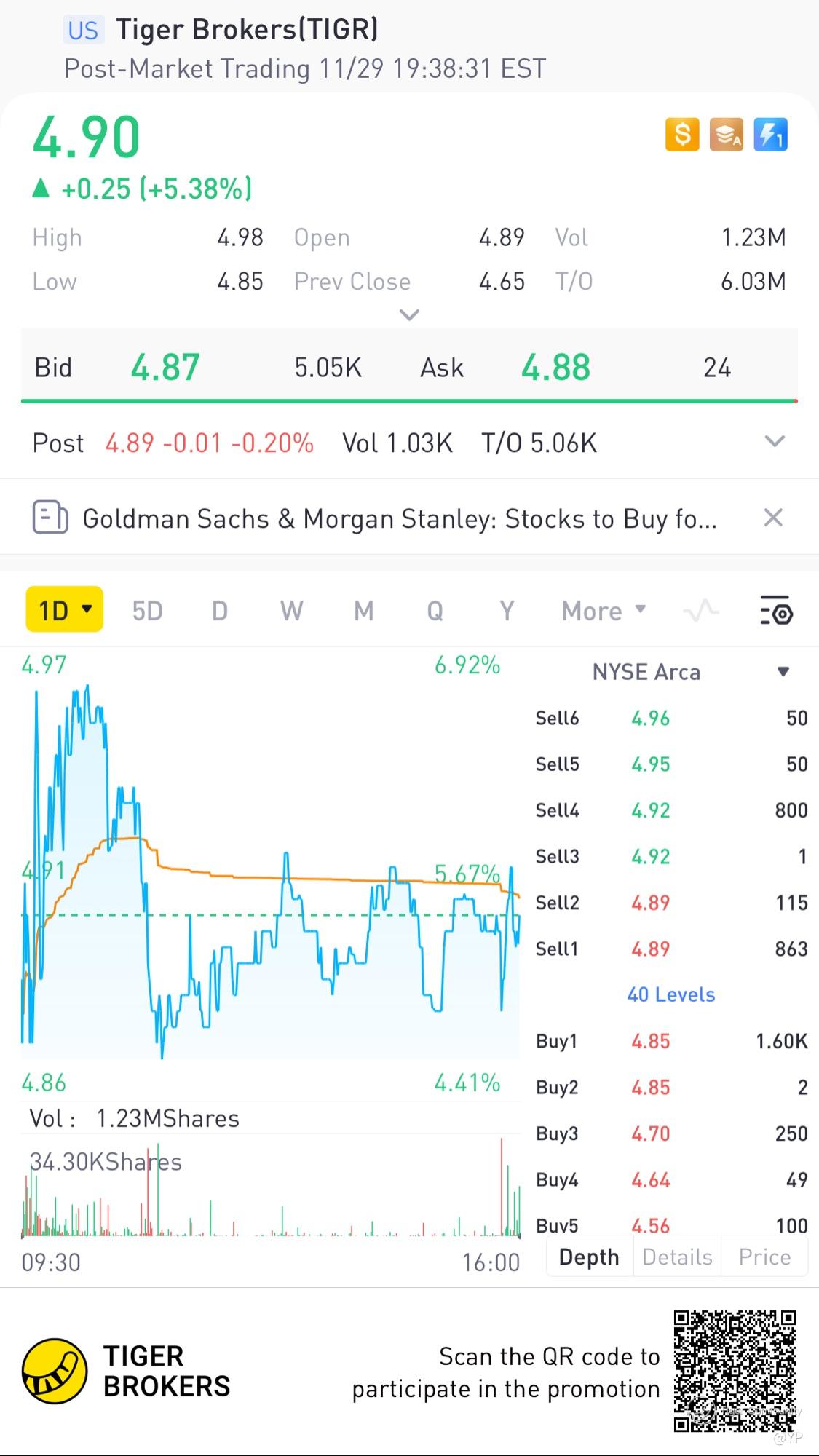Viewport: 819px width, 1456px height.
Task: Tap the Tiger Brokers(TIGR) title
Action: [x=248, y=29]
